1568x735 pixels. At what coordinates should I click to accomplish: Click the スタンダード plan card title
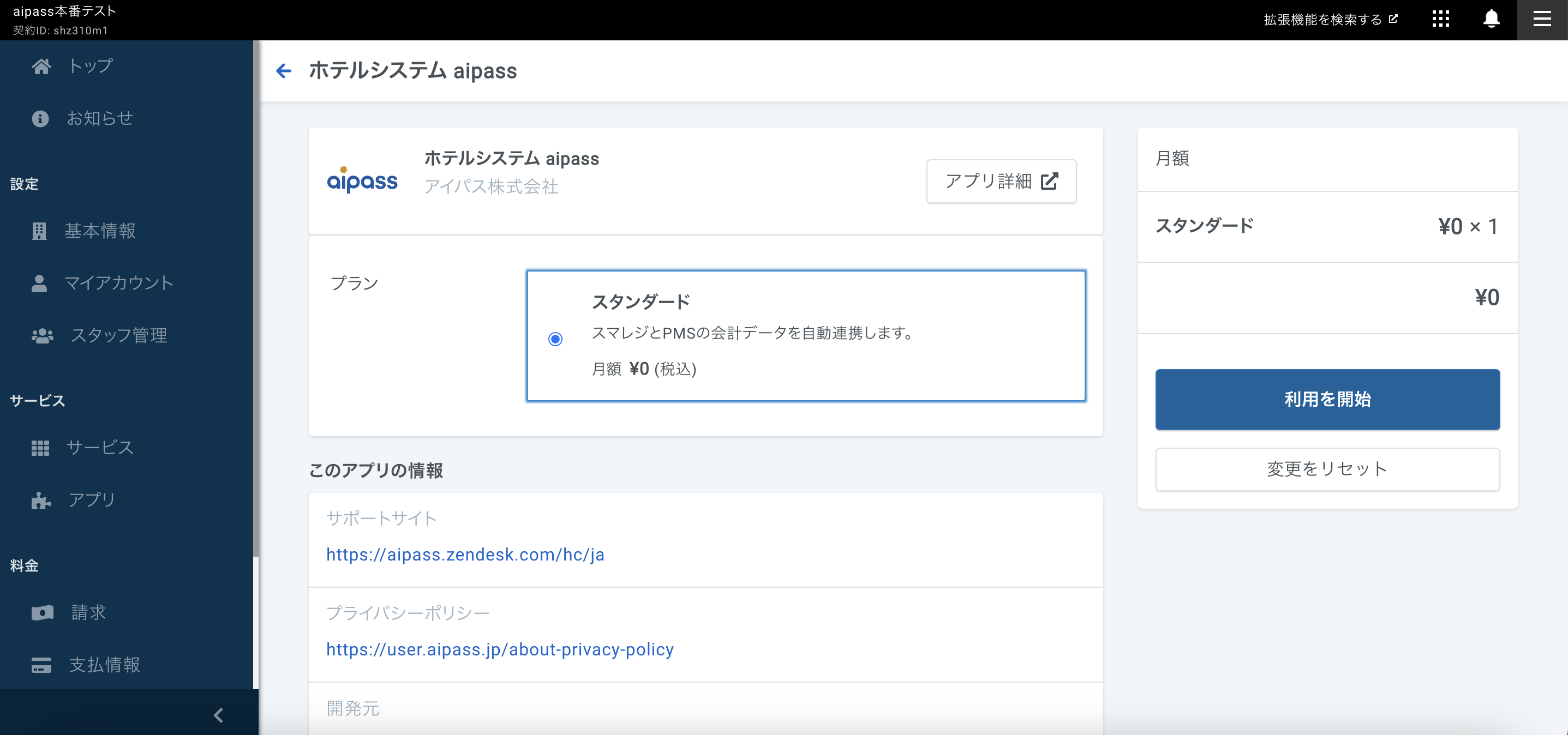[x=641, y=301]
